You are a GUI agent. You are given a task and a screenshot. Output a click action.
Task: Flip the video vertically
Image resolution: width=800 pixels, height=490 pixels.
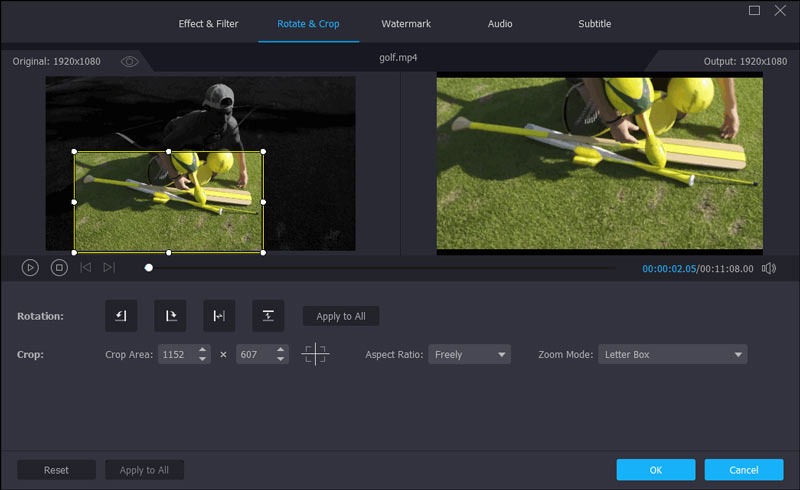point(268,316)
